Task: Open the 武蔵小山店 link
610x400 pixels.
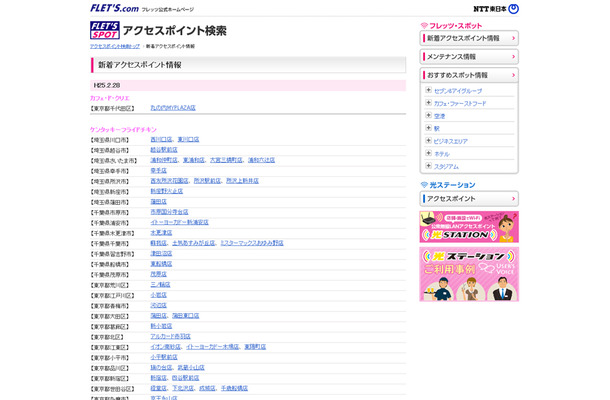Action: (191, 367)
